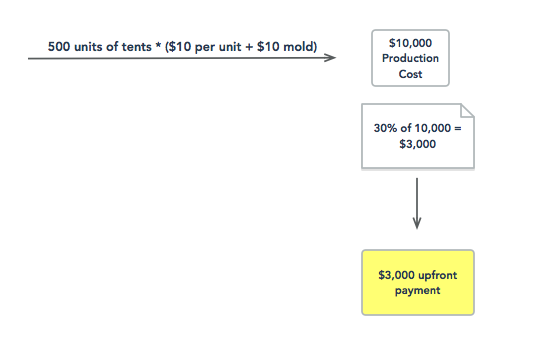The height and width of the screenshot is (360, 533).
Task: Select the middle of the horizontal arrow line
Action: pos(182,58)
